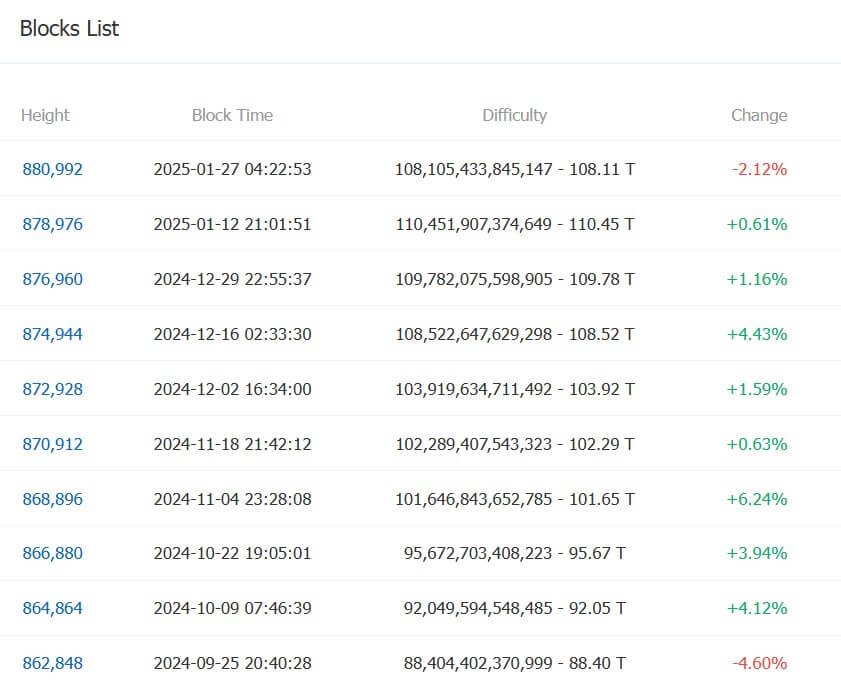Viewport: 841px width, 682px height.
Task: Open block height 878,976 link
Action: [52, 224]
